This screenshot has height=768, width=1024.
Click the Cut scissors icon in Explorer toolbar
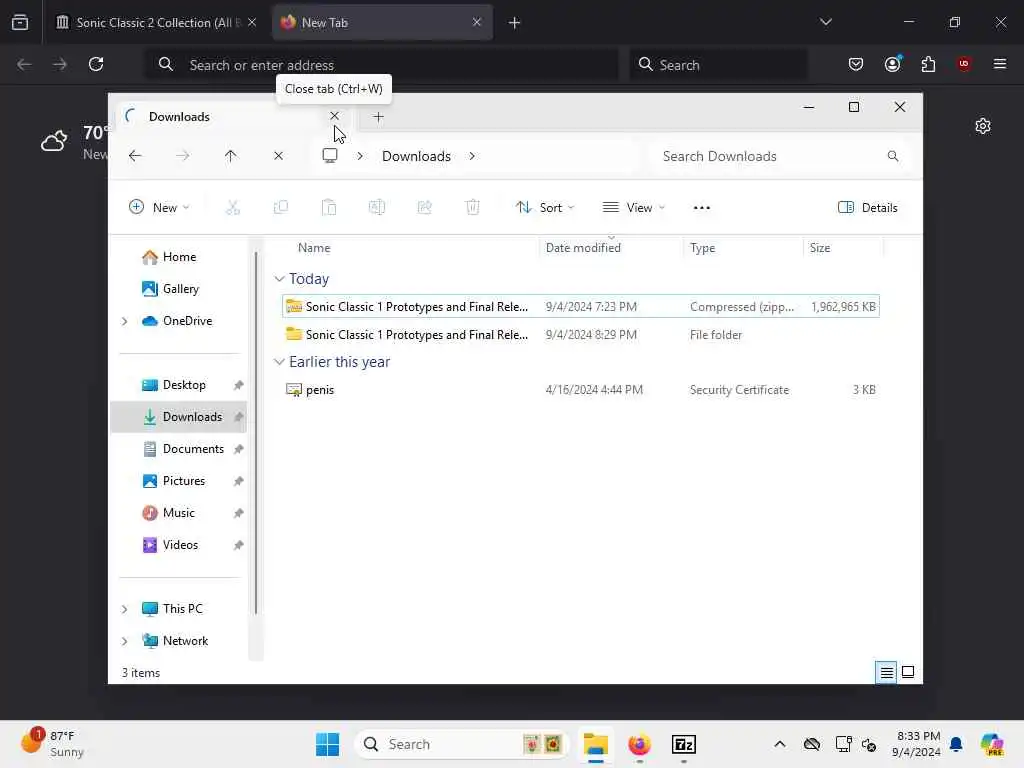232,208
